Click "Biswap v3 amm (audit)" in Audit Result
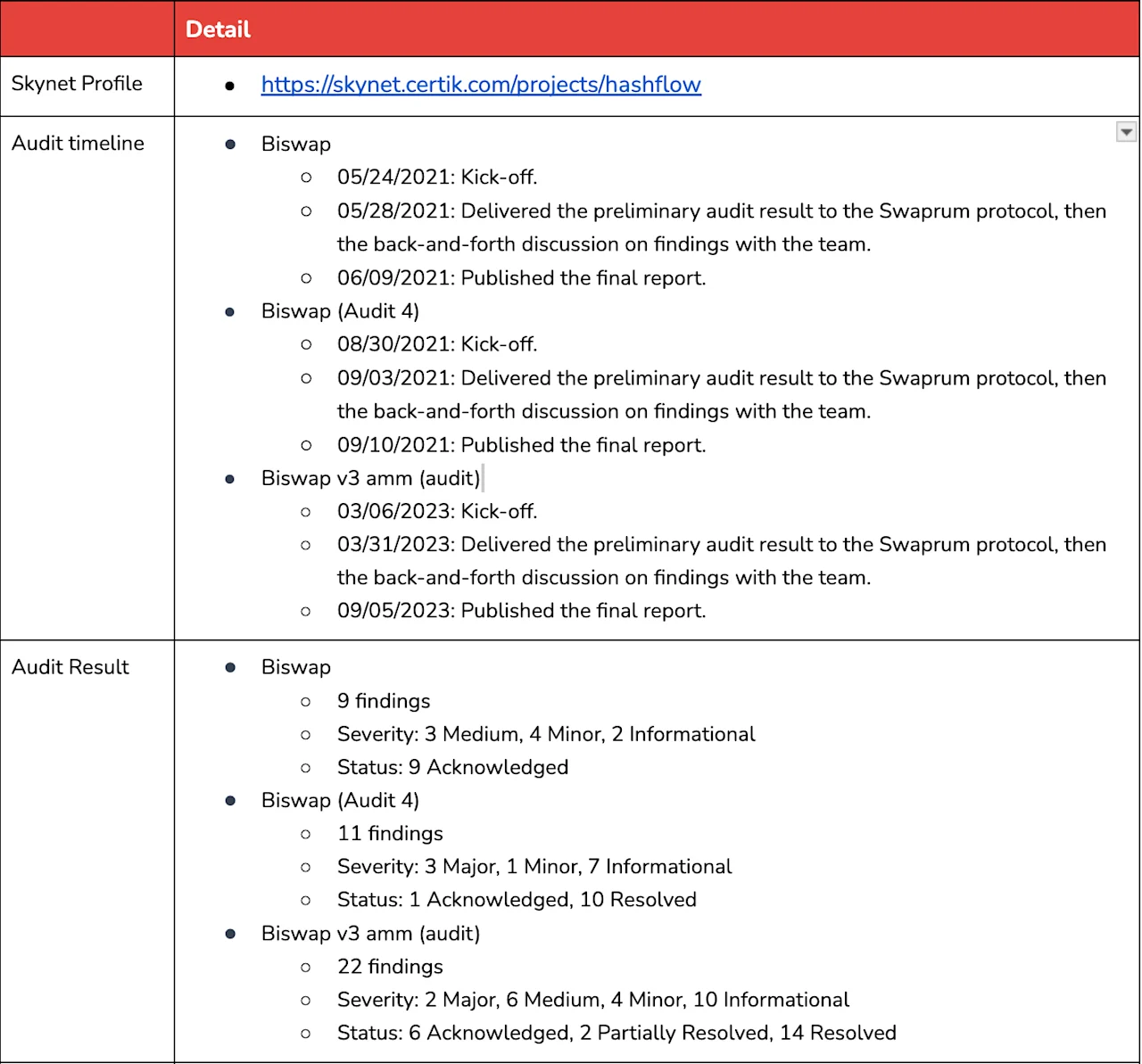 point(371,934)
